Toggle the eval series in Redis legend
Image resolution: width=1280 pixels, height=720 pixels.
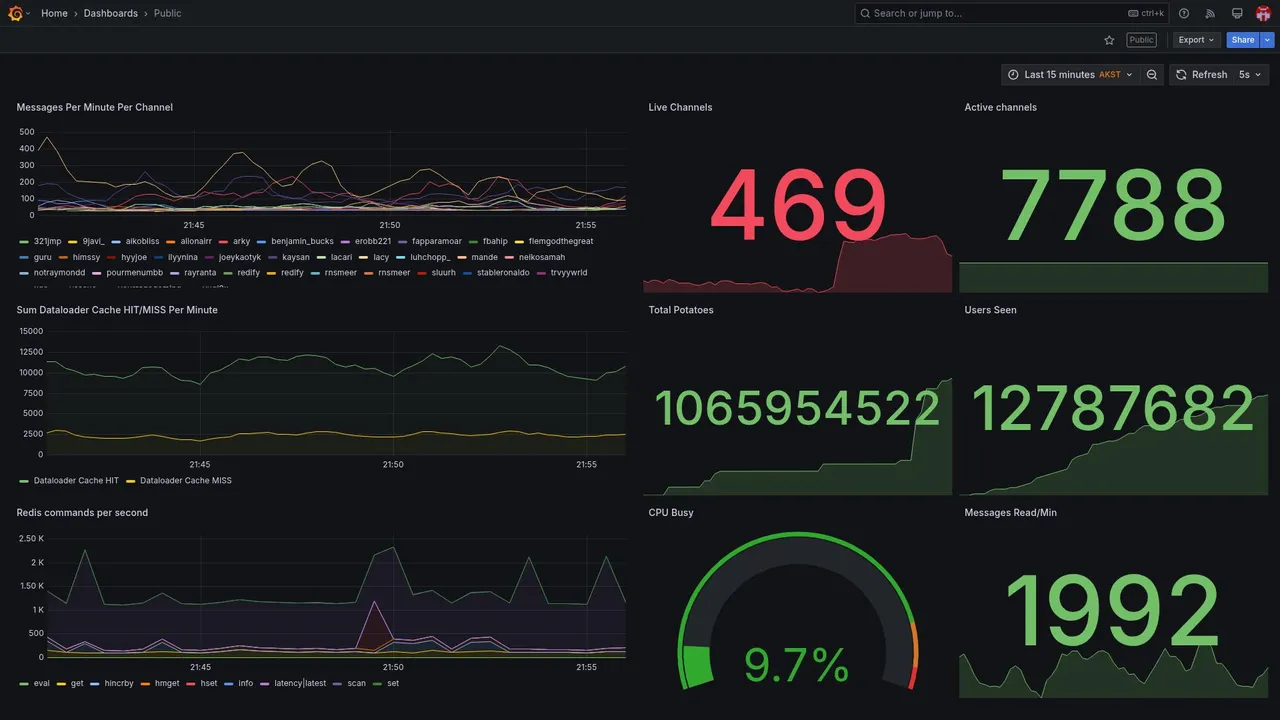tap(41, 684)
